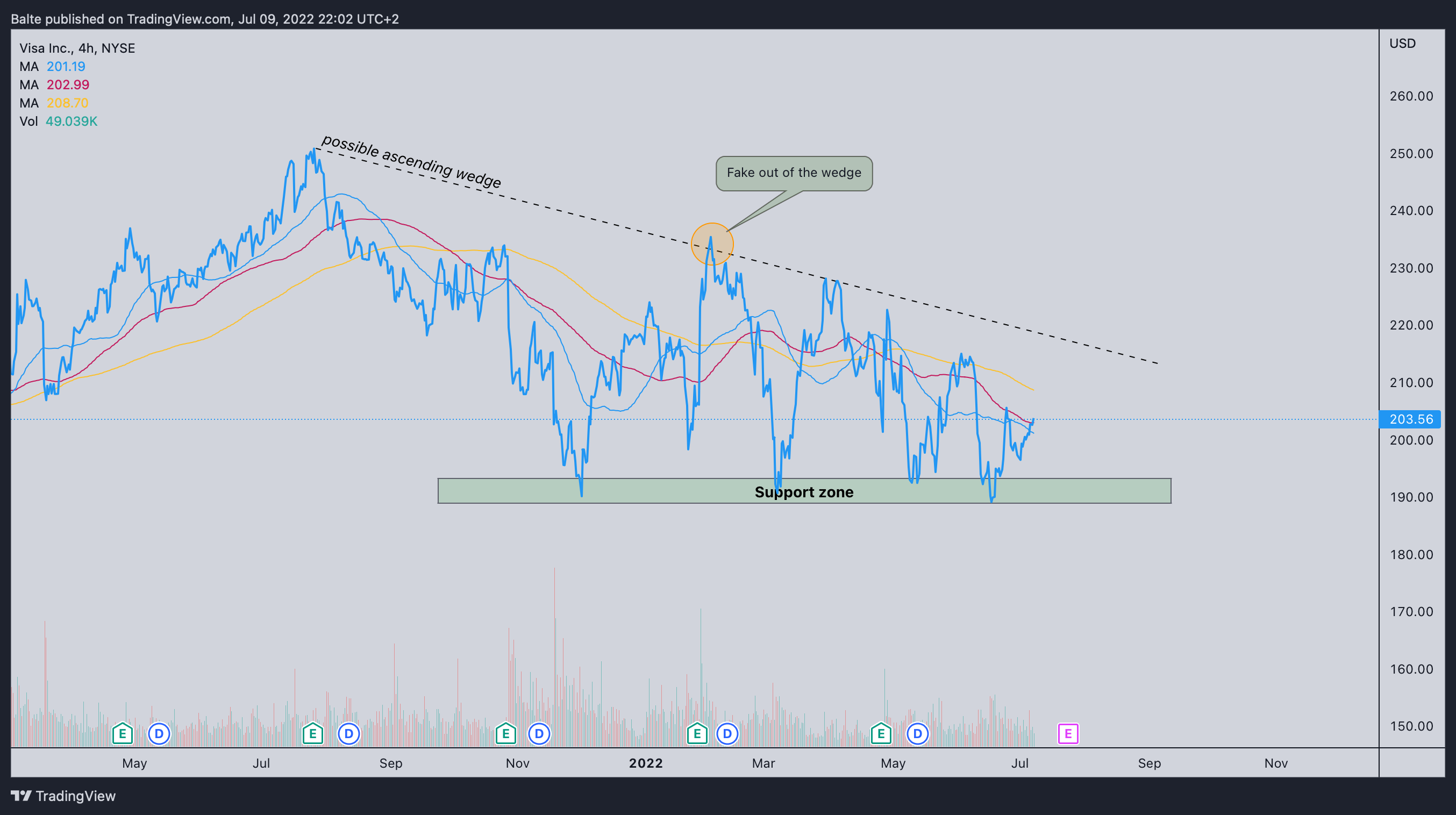Click the 170.00 price axis label
The width and height of the screenshot is (1456, 815).
point(1411,612)
